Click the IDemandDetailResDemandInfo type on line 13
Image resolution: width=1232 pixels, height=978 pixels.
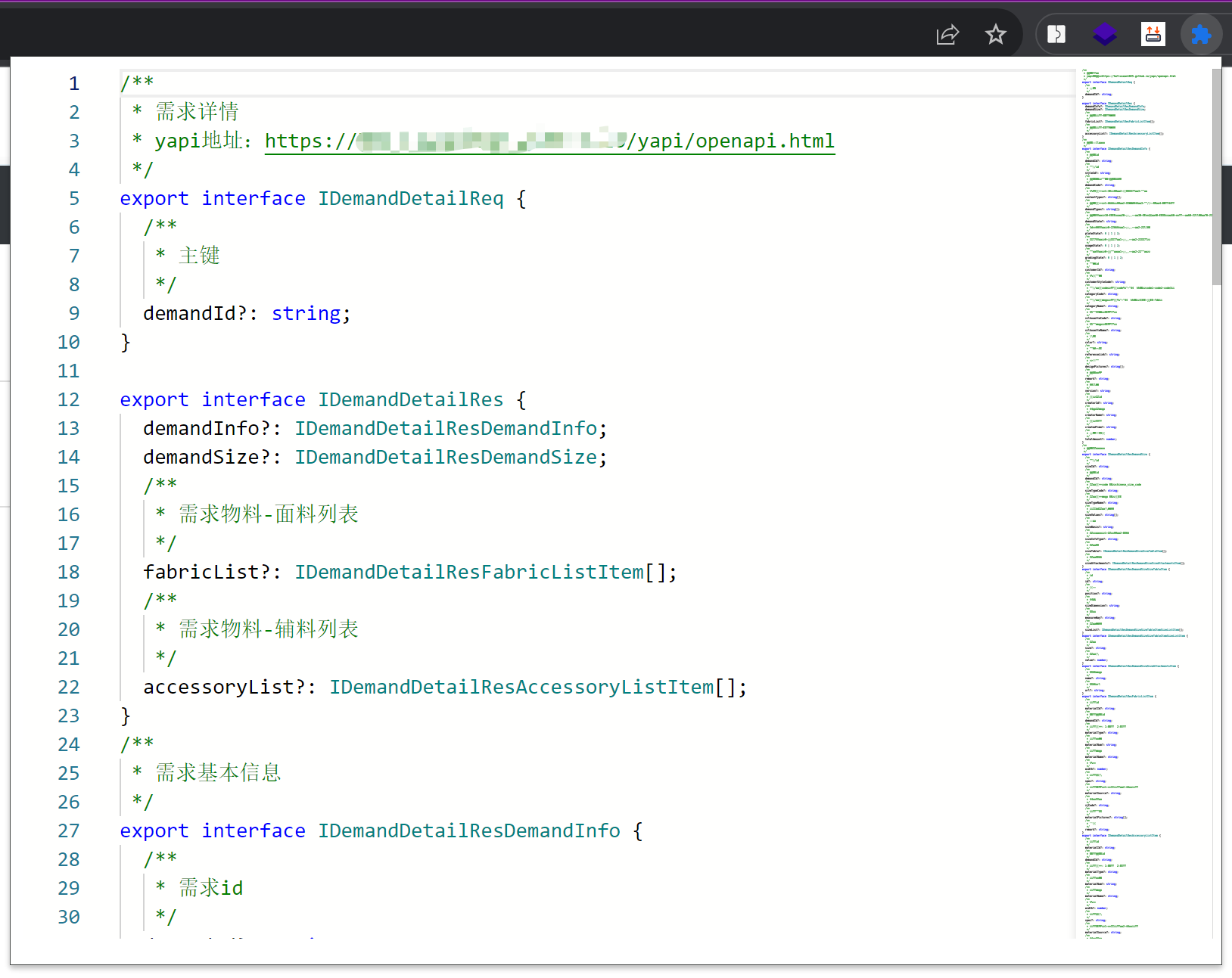(x=446, y=428)
